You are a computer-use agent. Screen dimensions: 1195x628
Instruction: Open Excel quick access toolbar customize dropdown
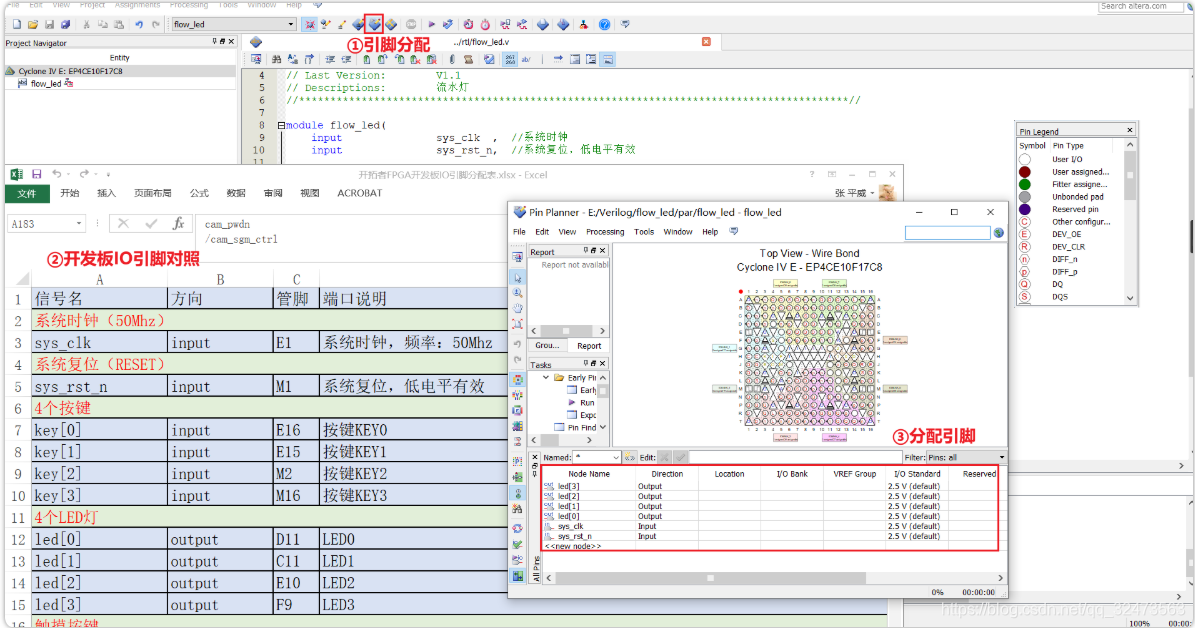(108, 175)
